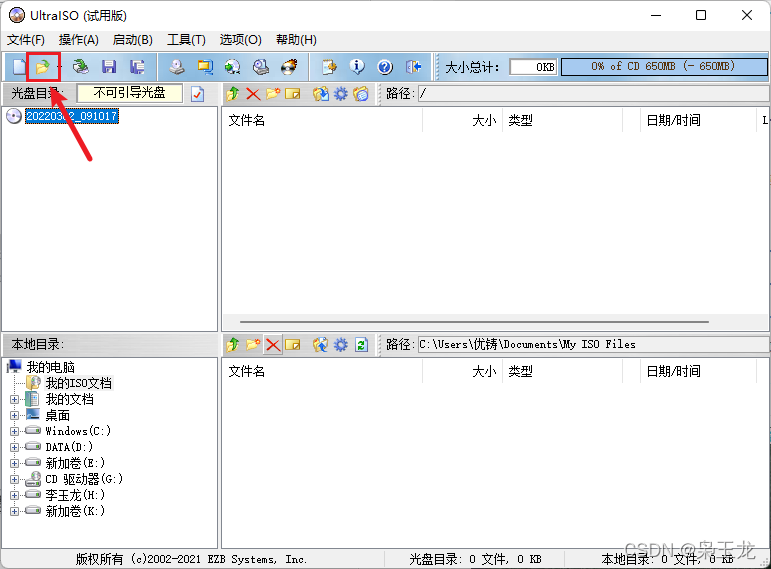771x569 pixels.
Task: Click the local 路径 field with My ISO Files
Action: (x=593, y=345)
